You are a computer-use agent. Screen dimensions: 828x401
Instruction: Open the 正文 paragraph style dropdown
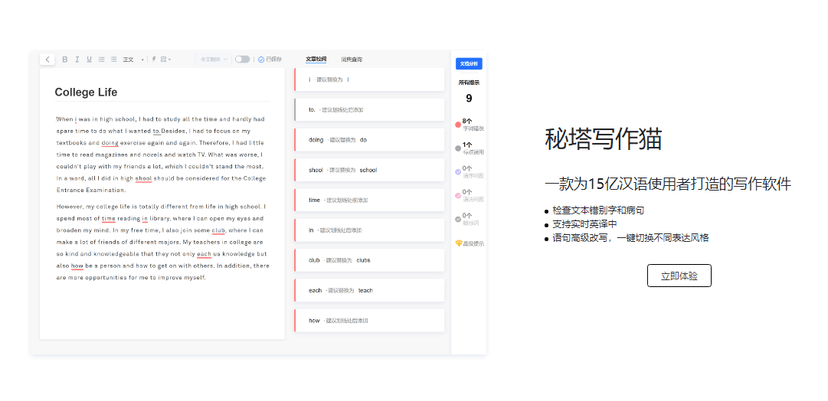[x=134, y=59]
